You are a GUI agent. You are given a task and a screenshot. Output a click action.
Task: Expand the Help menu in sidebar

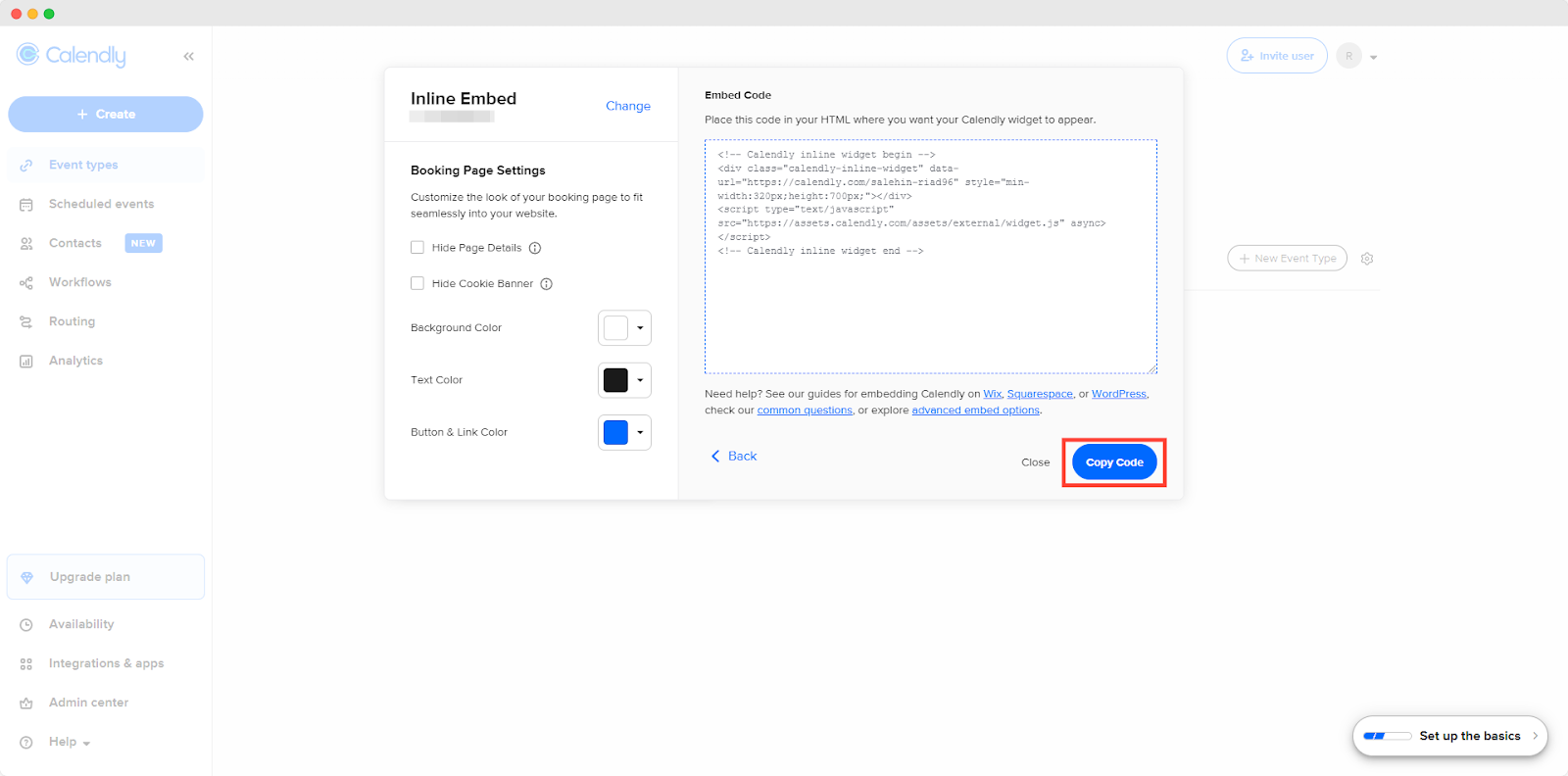70,742
